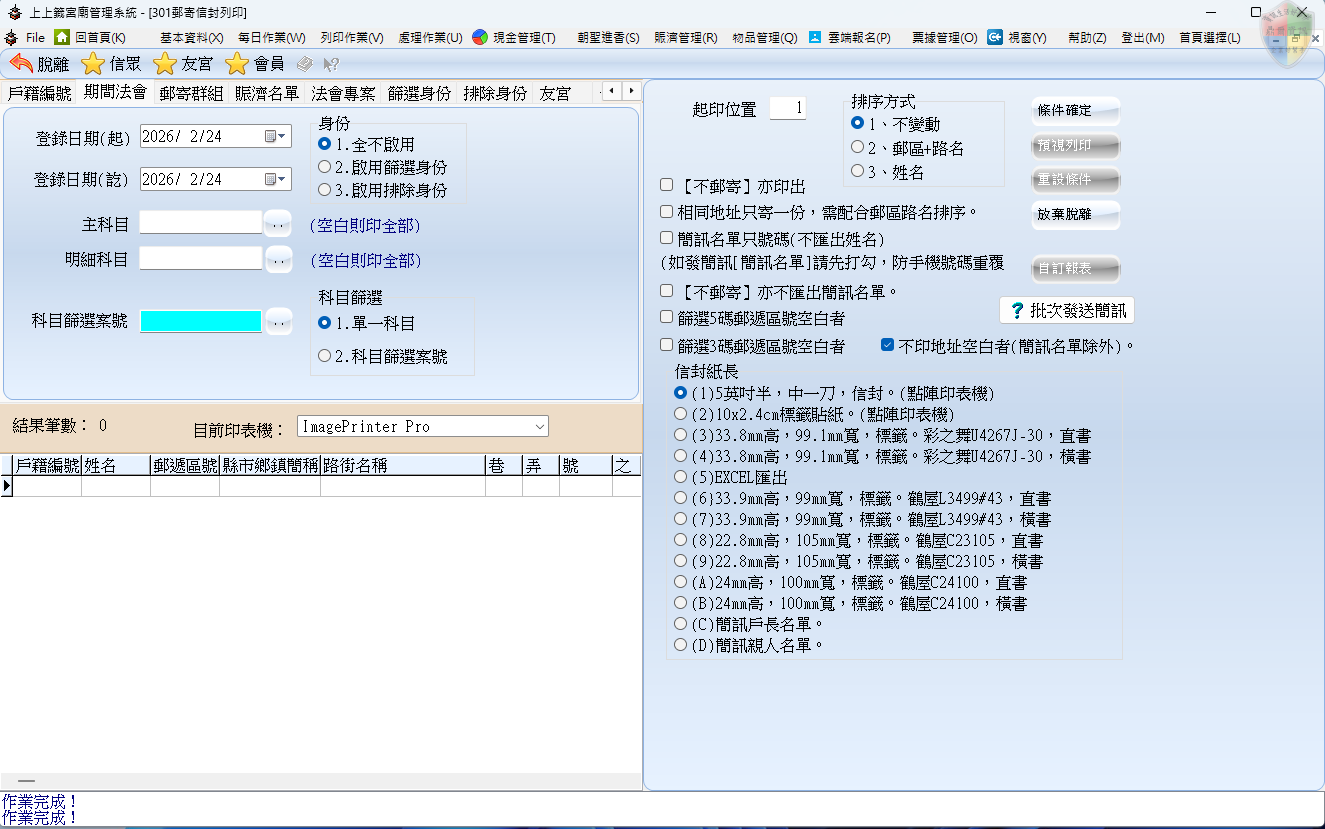The height and width of the screenshot is (829, 1325).
Task: Uncheck 不印地址空白者 checkbox
Action: click(x=887, y=346)
